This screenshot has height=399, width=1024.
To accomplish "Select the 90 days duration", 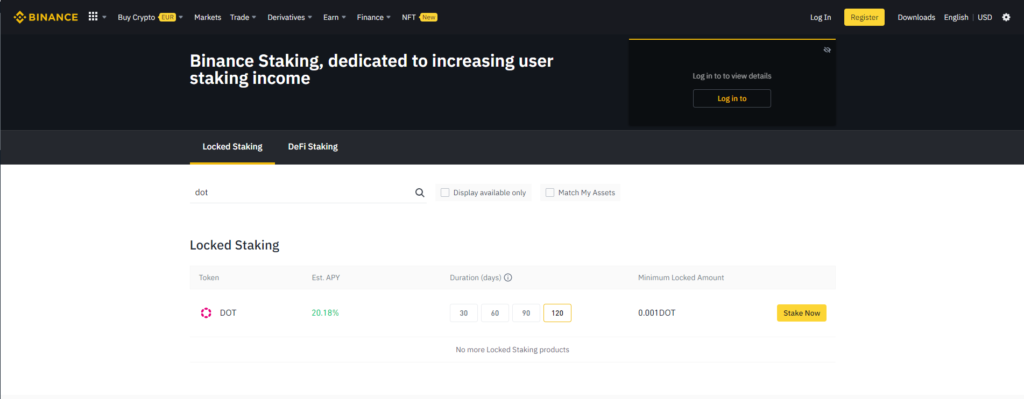I will coord(526,313).
